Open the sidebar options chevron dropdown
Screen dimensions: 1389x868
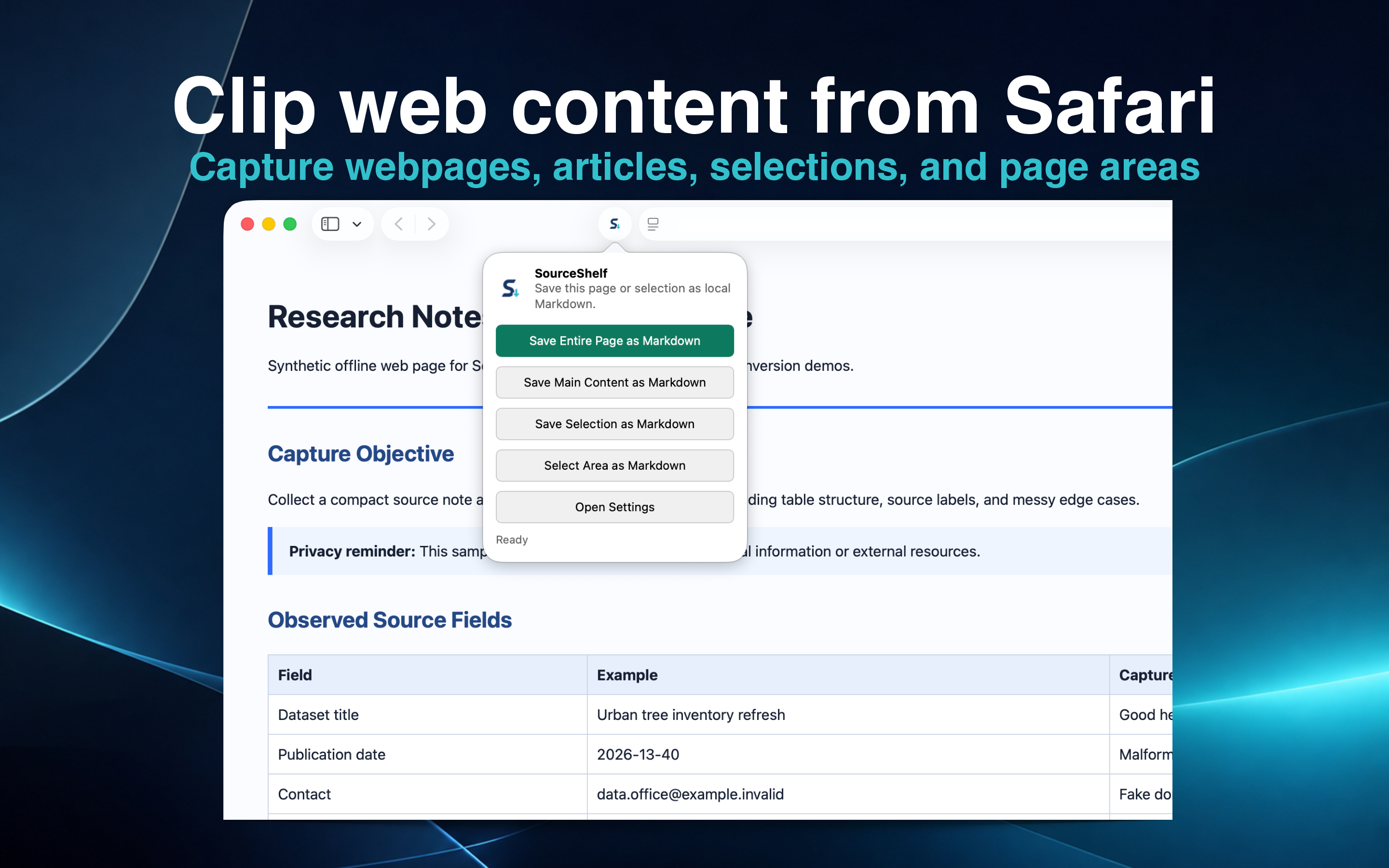[357, 224]
